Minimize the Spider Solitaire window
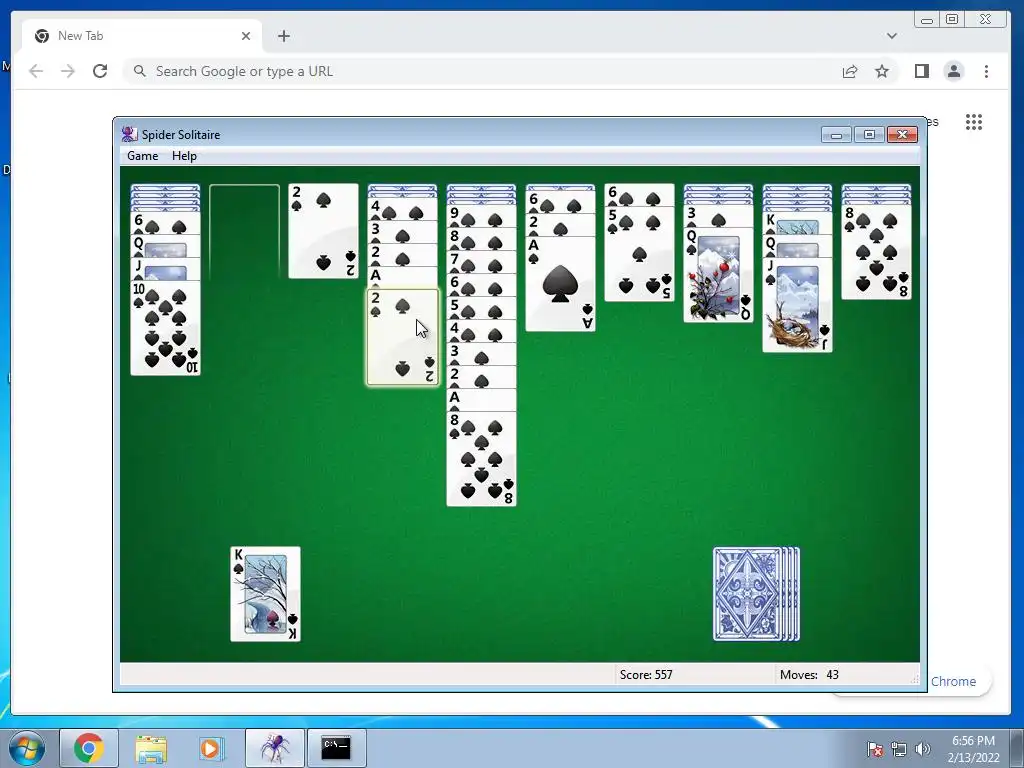Image resolution: width=1024 pixels, height=768 pixels. point(836,135)
